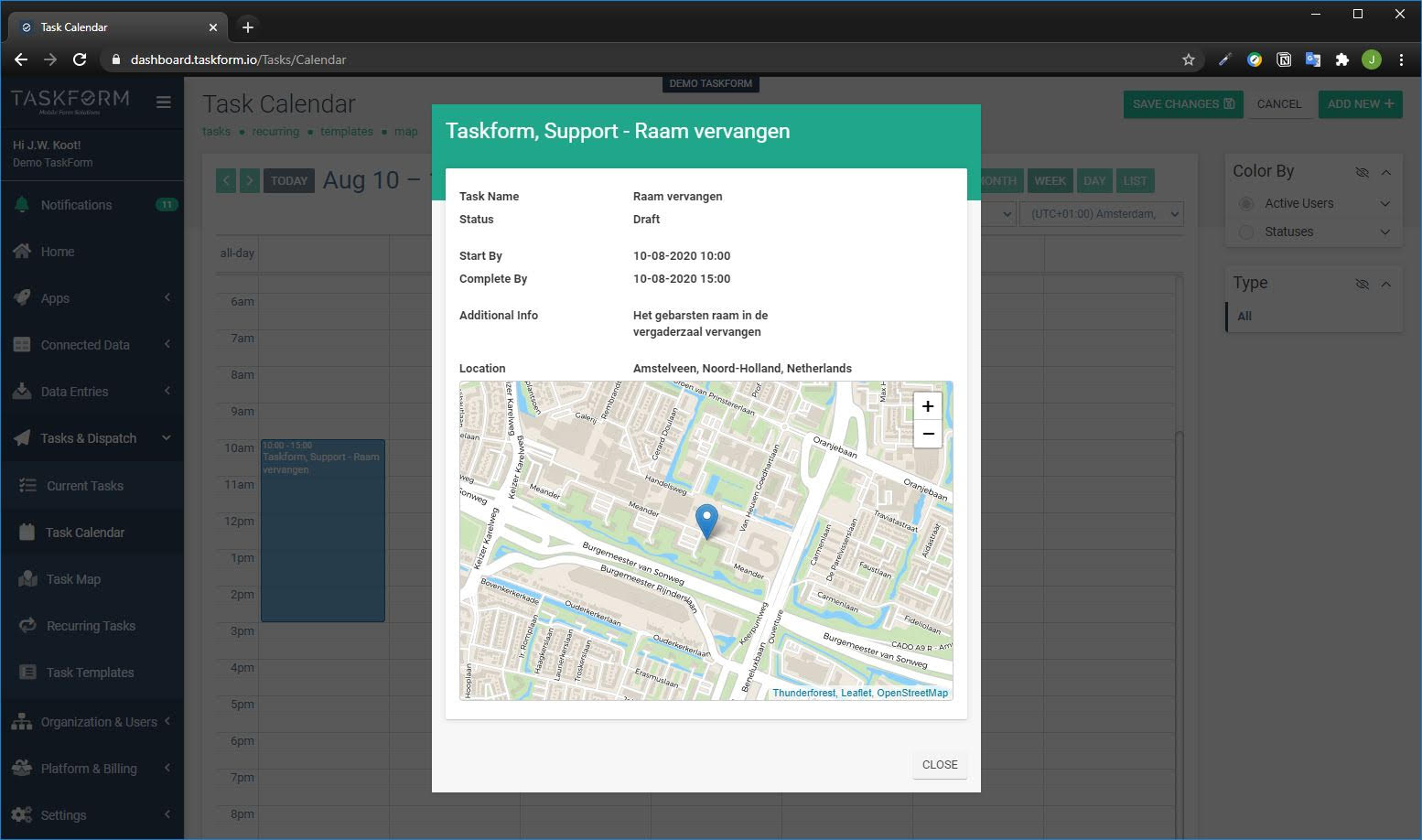Screen dimensions: 1422x840
Task: Click the Settings gears icon
Action: [22, 814]
